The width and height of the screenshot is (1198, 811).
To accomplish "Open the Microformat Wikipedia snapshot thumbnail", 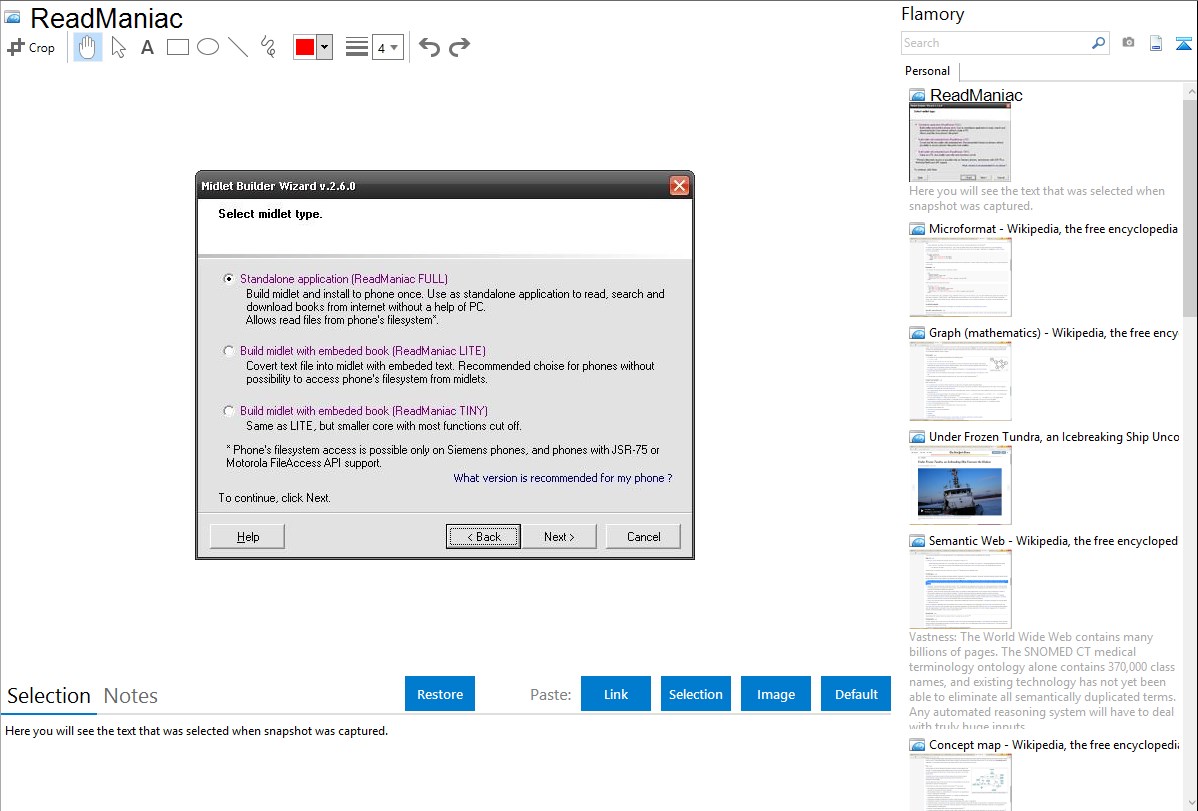I will [x=960, y=277].
